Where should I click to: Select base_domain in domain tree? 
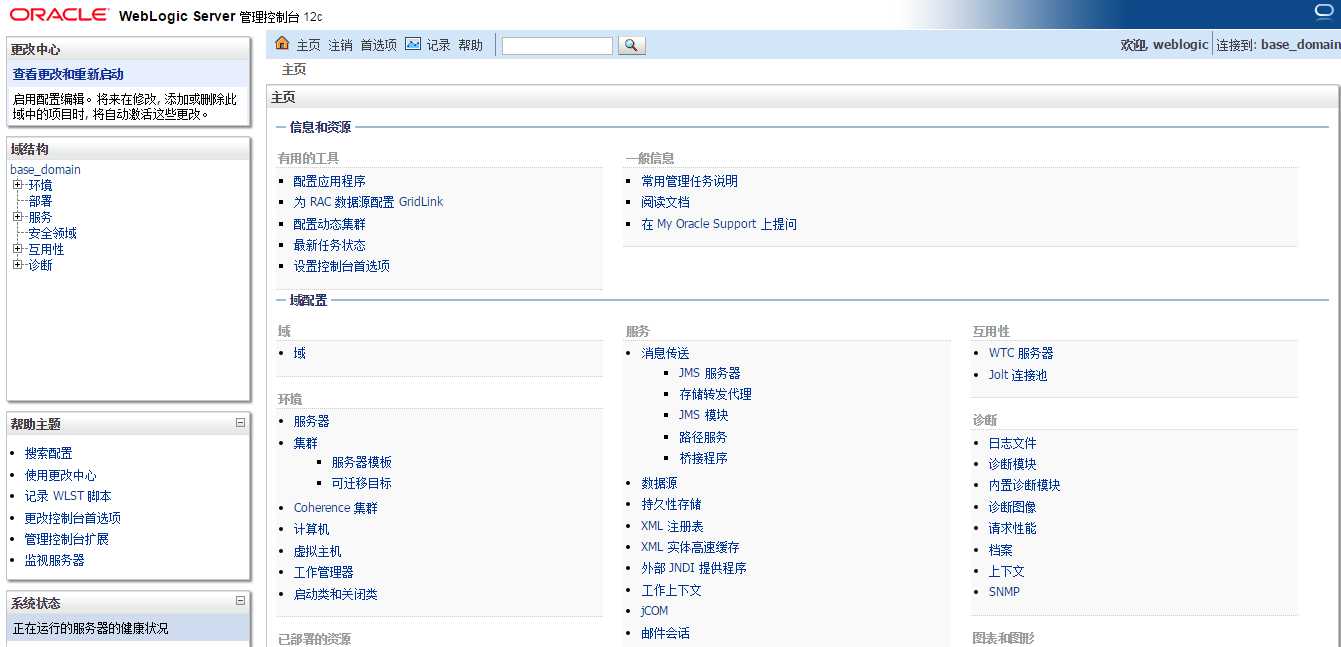click(x=45, y=169)
